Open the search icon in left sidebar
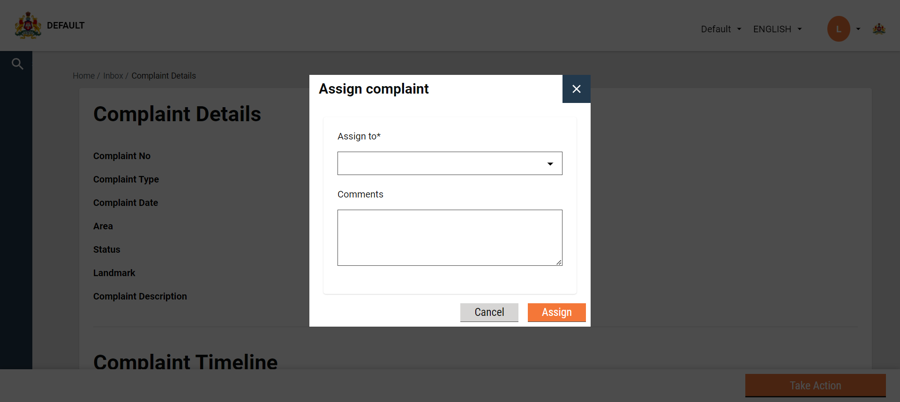The width and height of the screenshot is (900, 402). (x=17, y=64)
